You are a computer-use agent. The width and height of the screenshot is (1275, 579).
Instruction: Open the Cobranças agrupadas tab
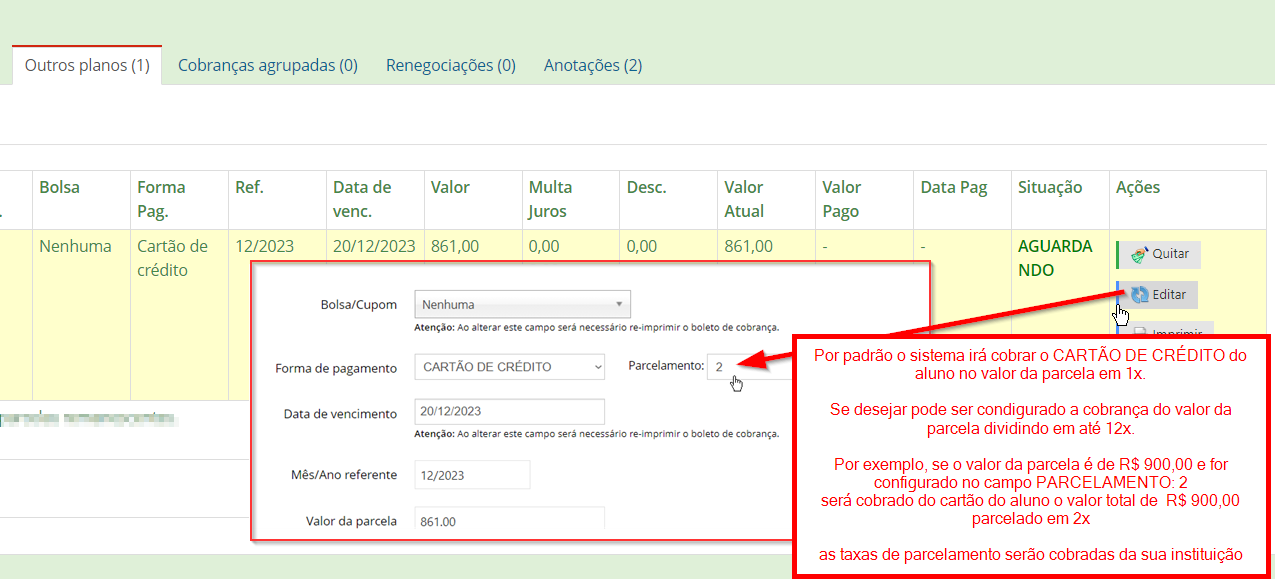coord(267,66)
